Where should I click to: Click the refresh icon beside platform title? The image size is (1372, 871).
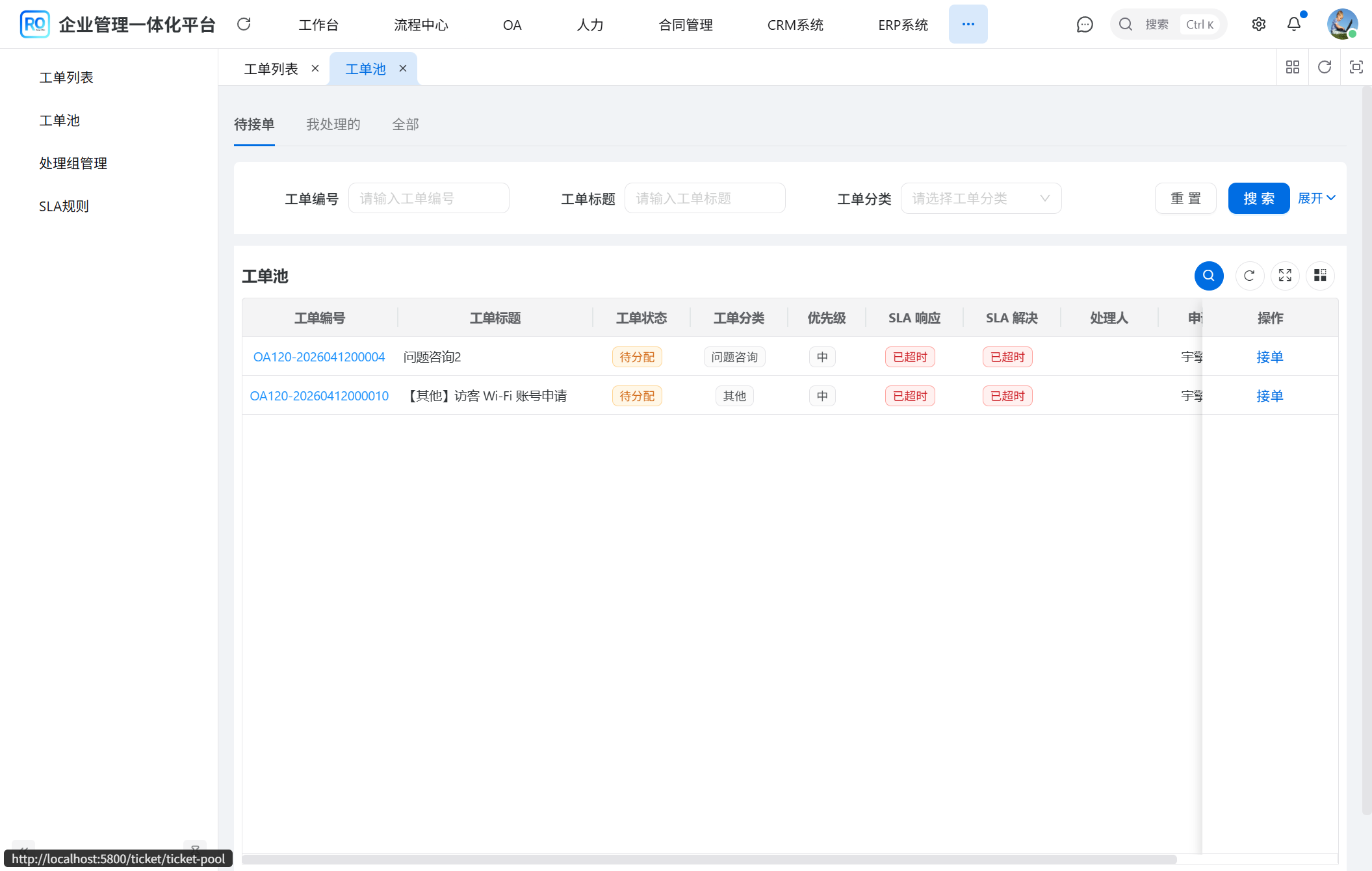click(x=244, y=25)
